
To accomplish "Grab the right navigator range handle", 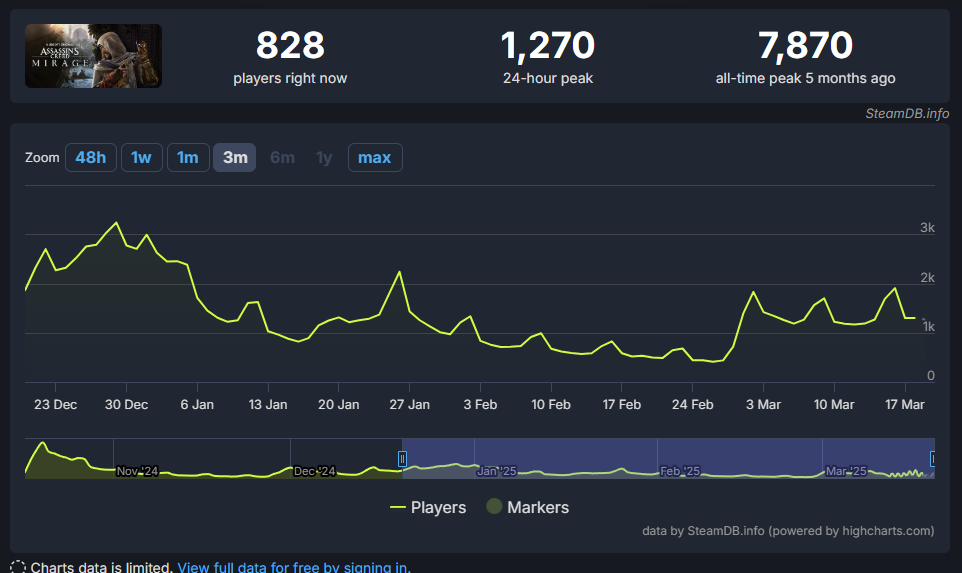I will click(933, 458).
